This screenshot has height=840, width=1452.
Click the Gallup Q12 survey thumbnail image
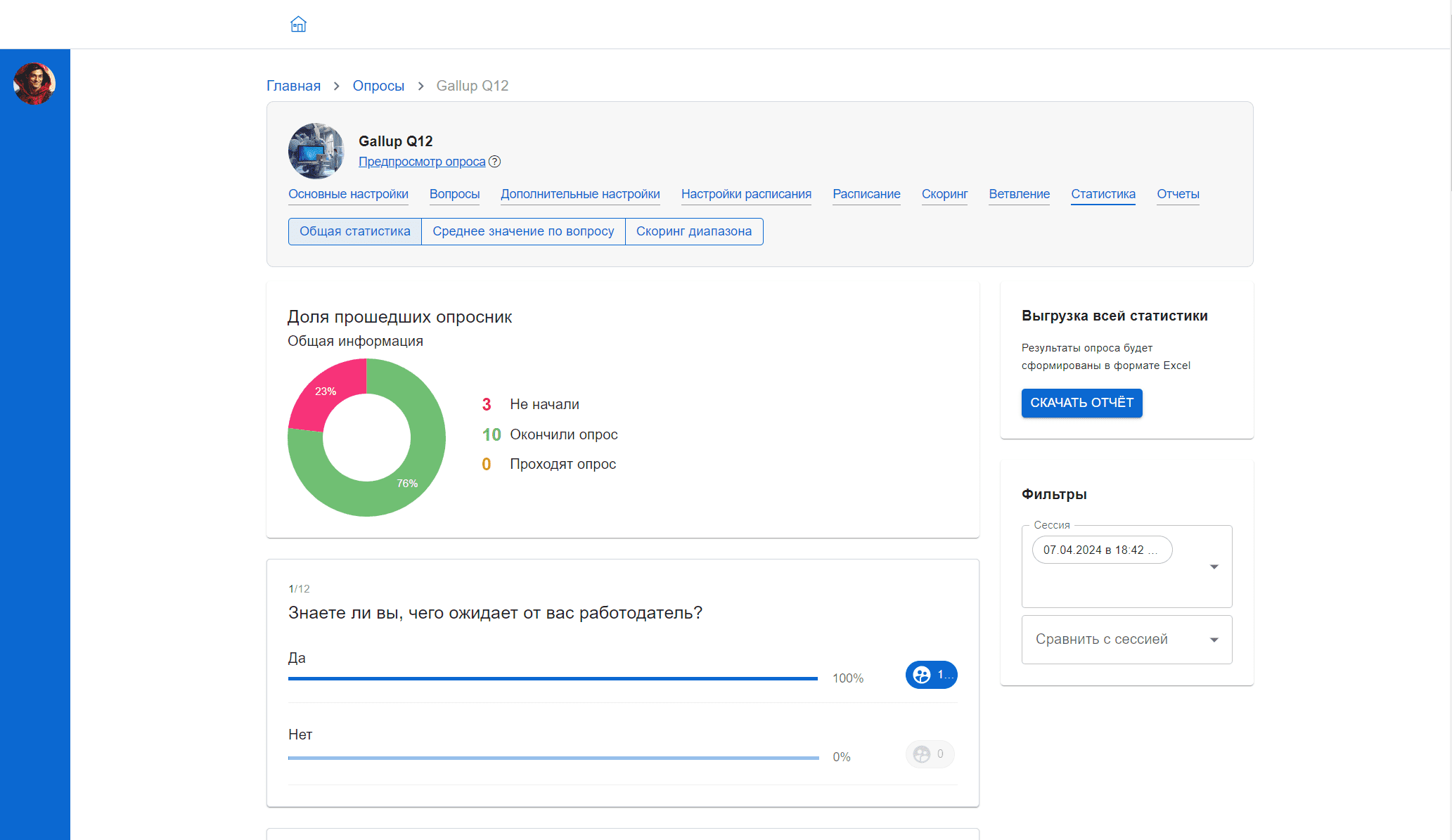pos(316,151)
